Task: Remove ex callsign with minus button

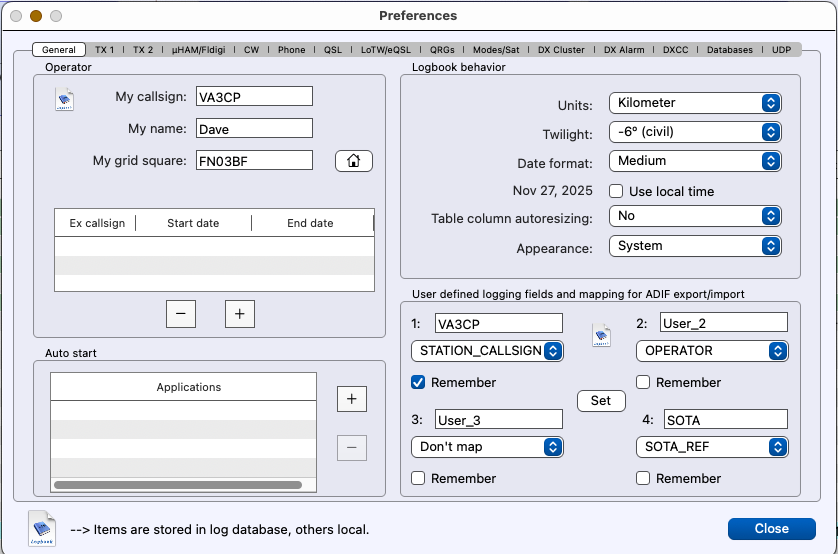Action: pyautogui.click(x=180, y=314)
